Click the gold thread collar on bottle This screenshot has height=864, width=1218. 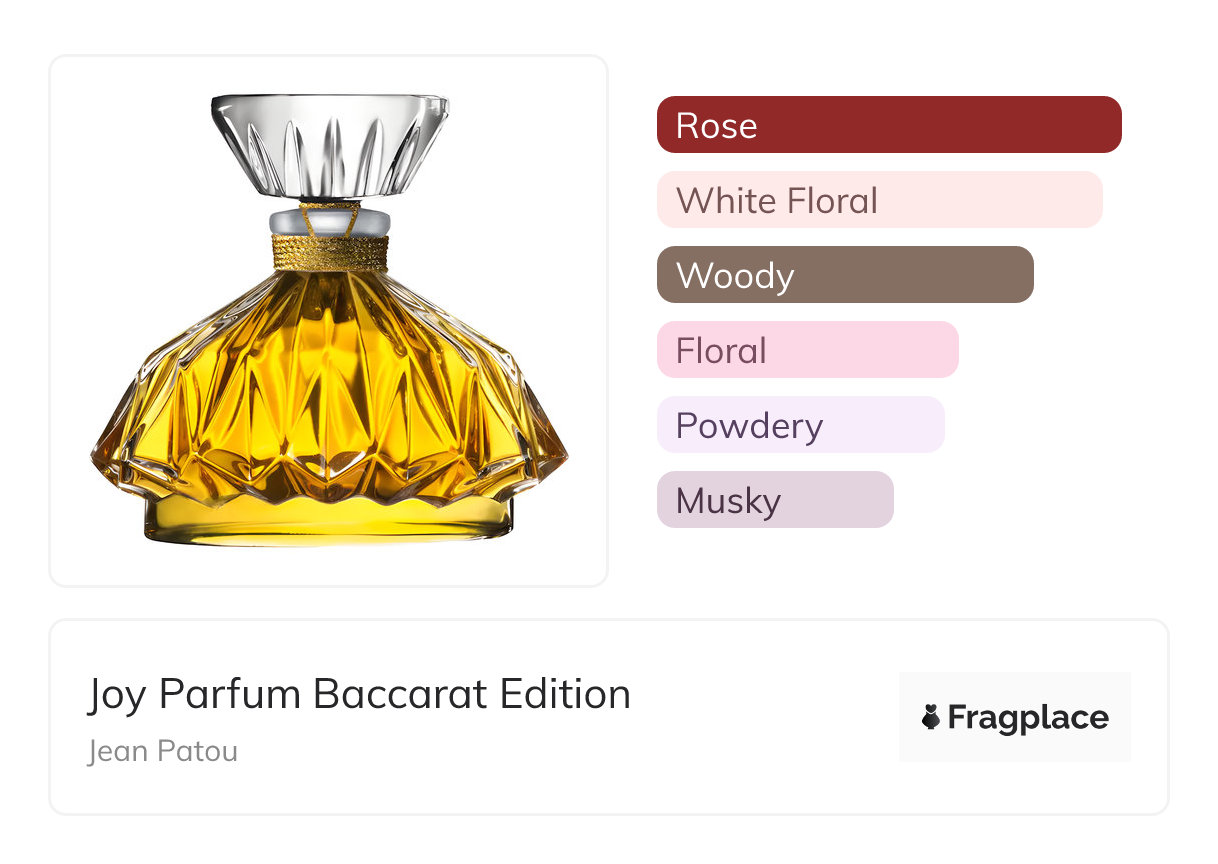click(x=329, y=251)
